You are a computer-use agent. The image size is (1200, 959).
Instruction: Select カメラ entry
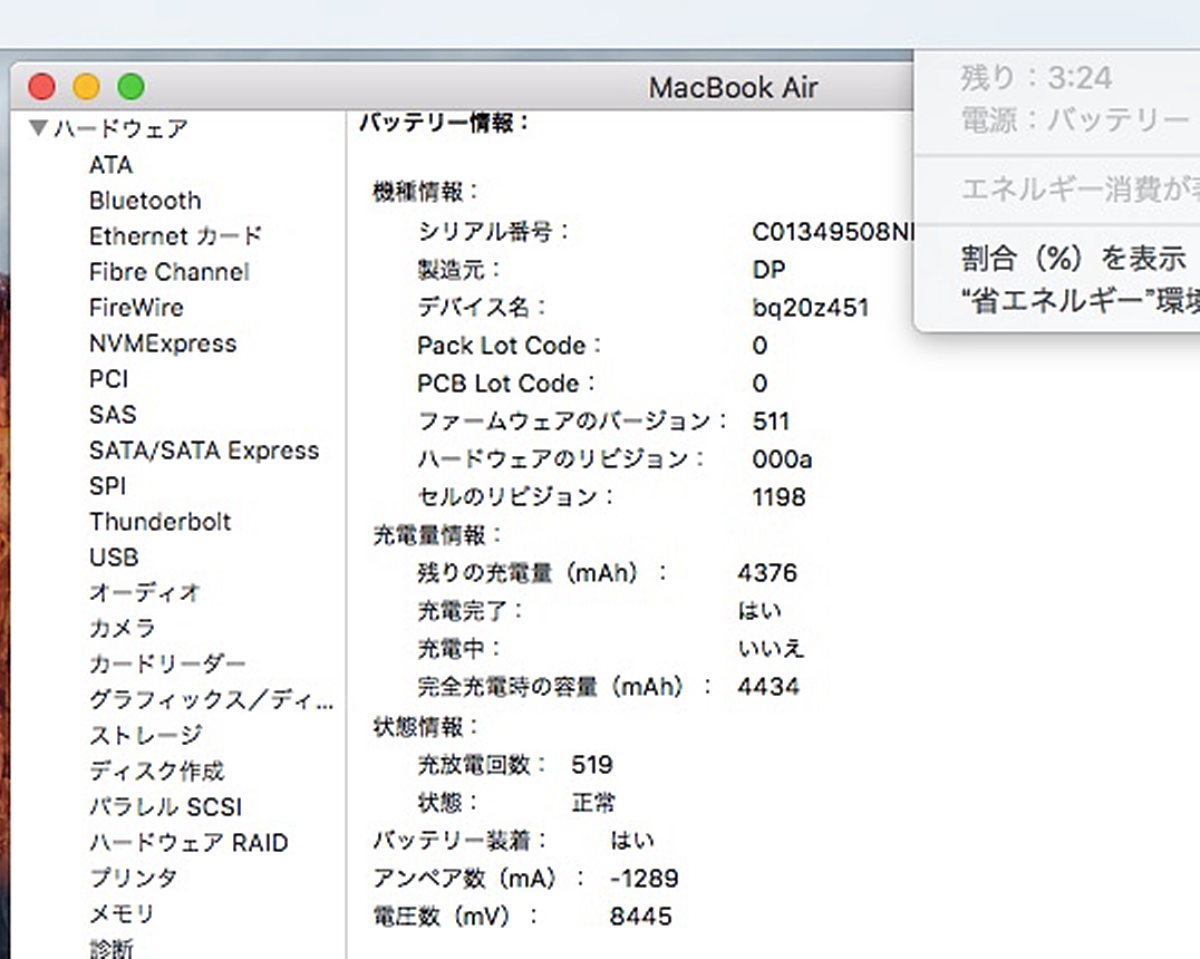point(122,629)
